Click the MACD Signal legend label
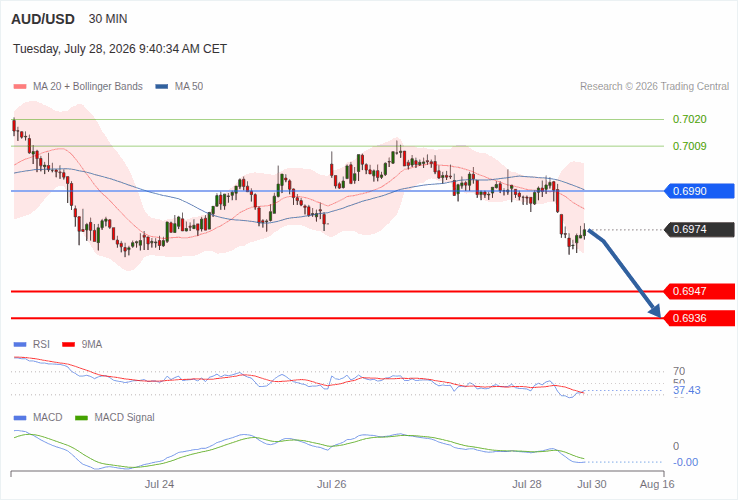This screenshot has width=738, height=500. click(x=124, y=418)
